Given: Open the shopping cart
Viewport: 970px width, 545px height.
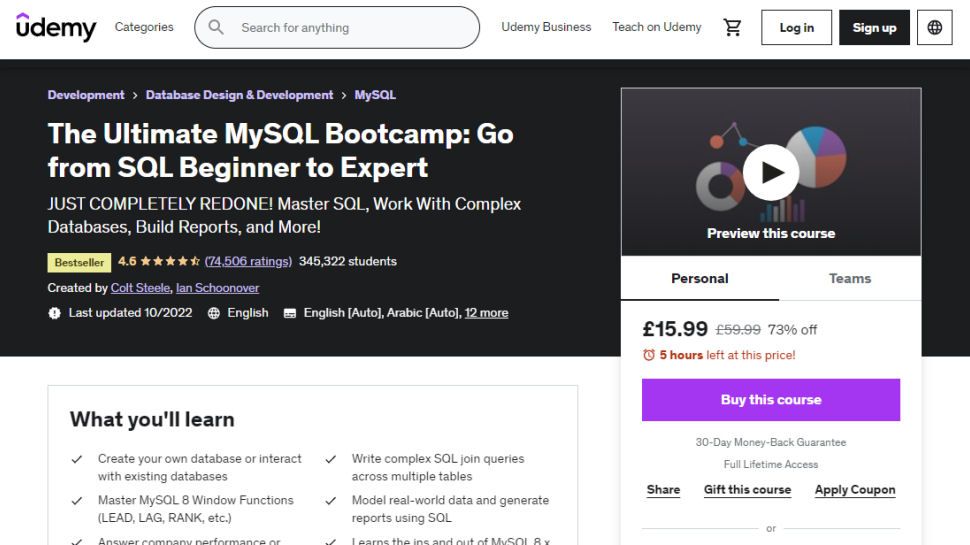Looking at the screenshot, I should (733, 27).
